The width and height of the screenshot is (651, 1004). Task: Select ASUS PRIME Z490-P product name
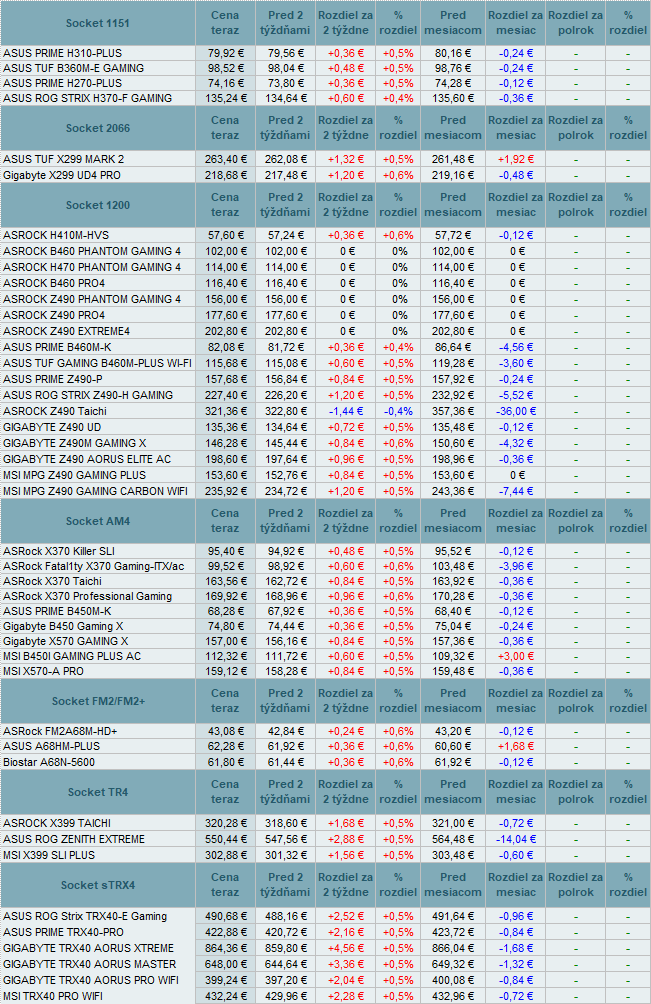[x=52, y=379]
